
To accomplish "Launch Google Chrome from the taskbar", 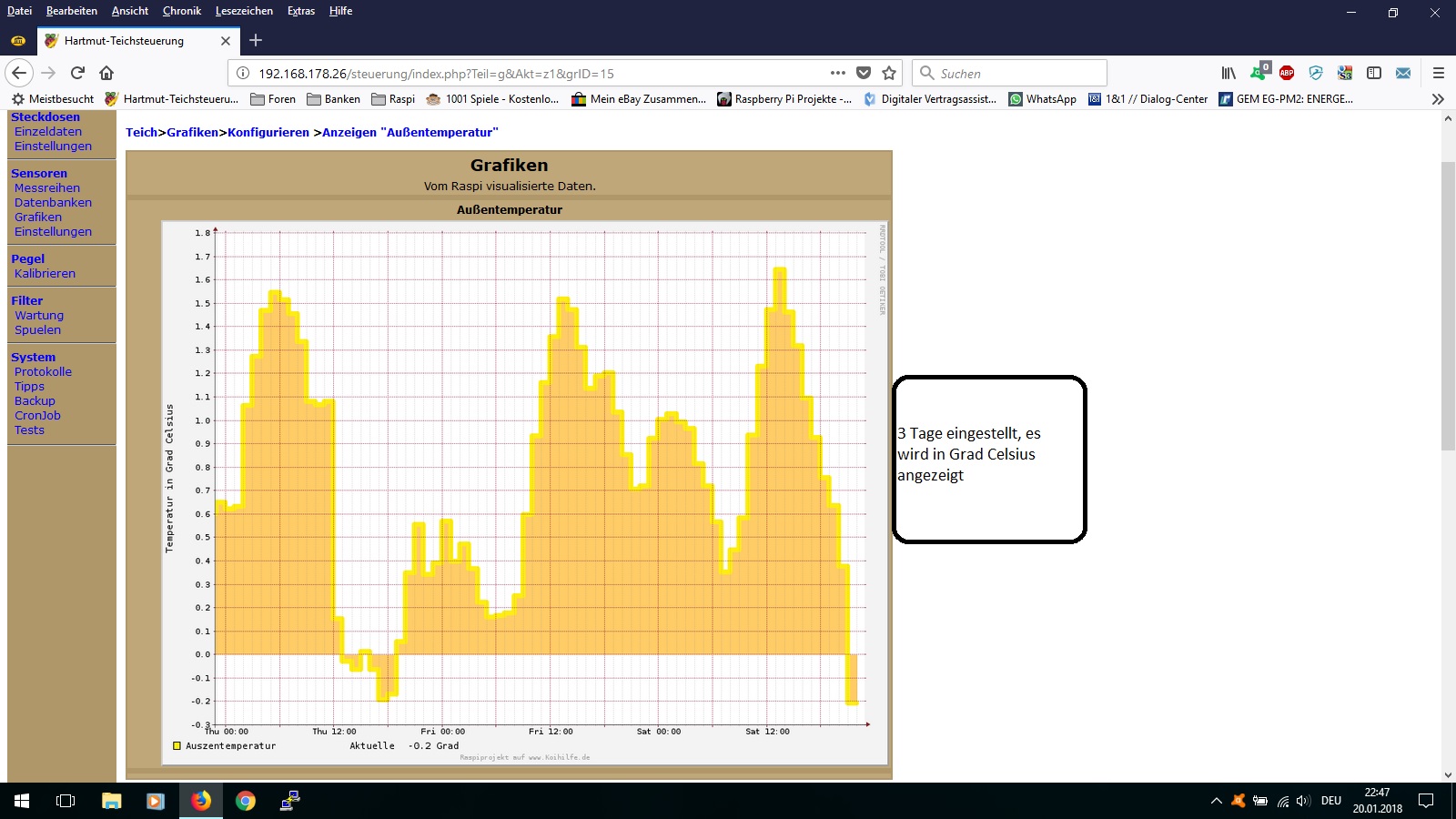I will click(246, 801).
